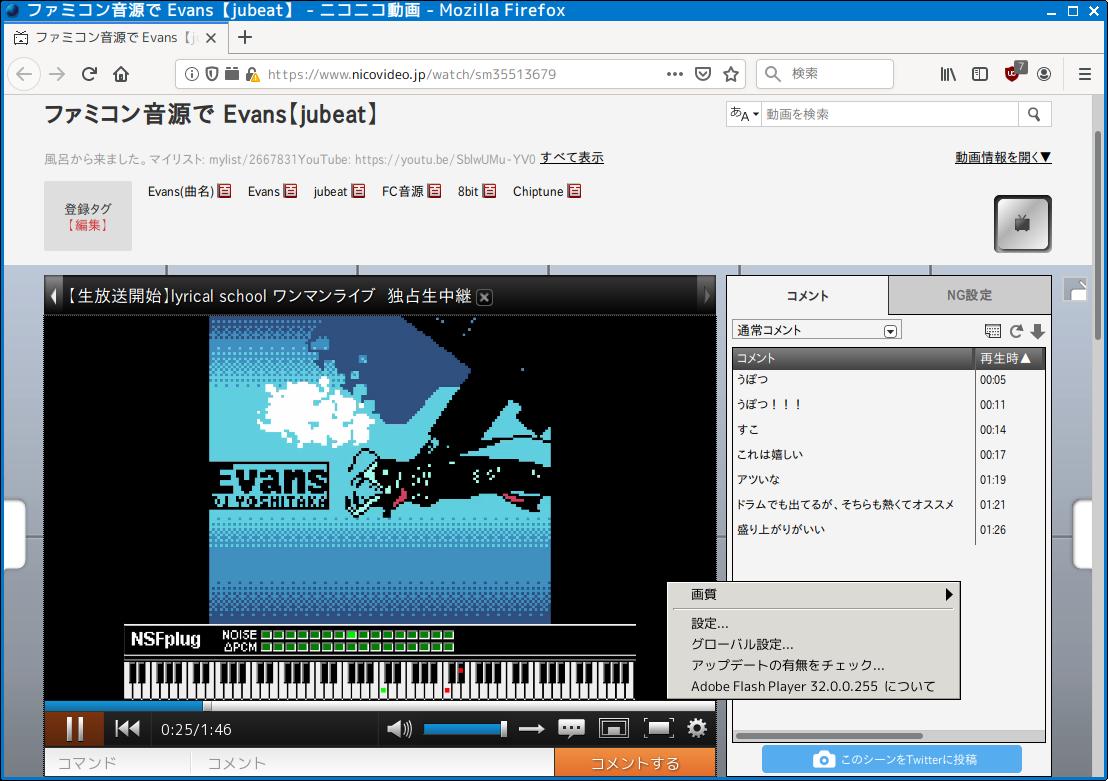This screenshot has height=781, width=1108.
Task: Open the Evans(曲名) tag link
Action: 180,192
